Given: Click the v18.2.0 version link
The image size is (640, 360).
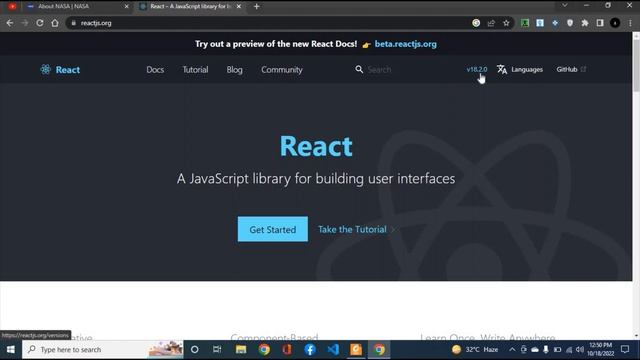Looking at the screenshot, I should 477,69.
